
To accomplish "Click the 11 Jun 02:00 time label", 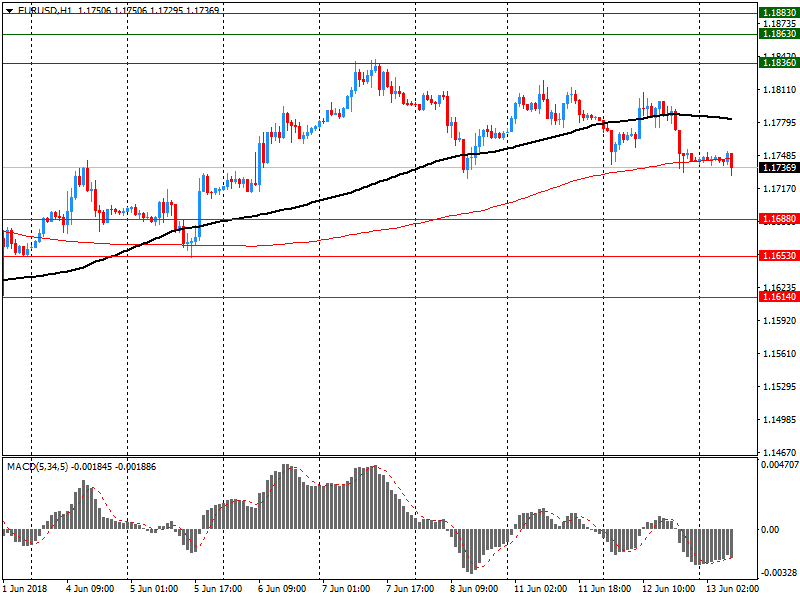I will coord(540,590).
